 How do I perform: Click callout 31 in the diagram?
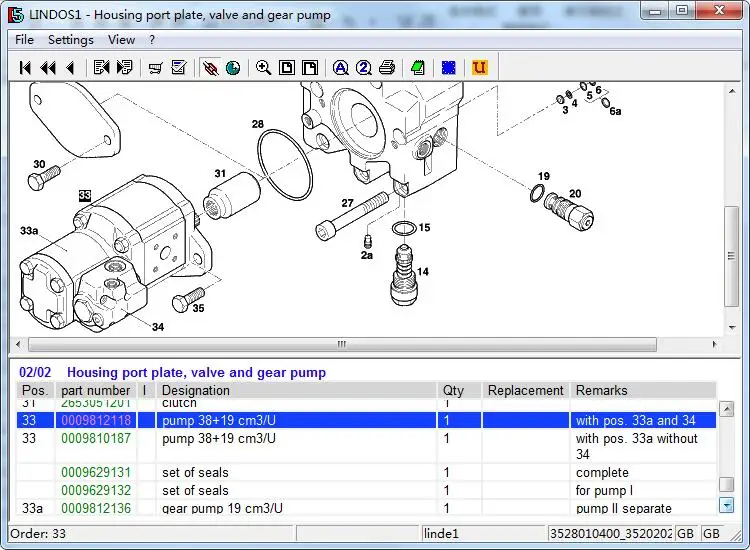(x=220, y=173)
